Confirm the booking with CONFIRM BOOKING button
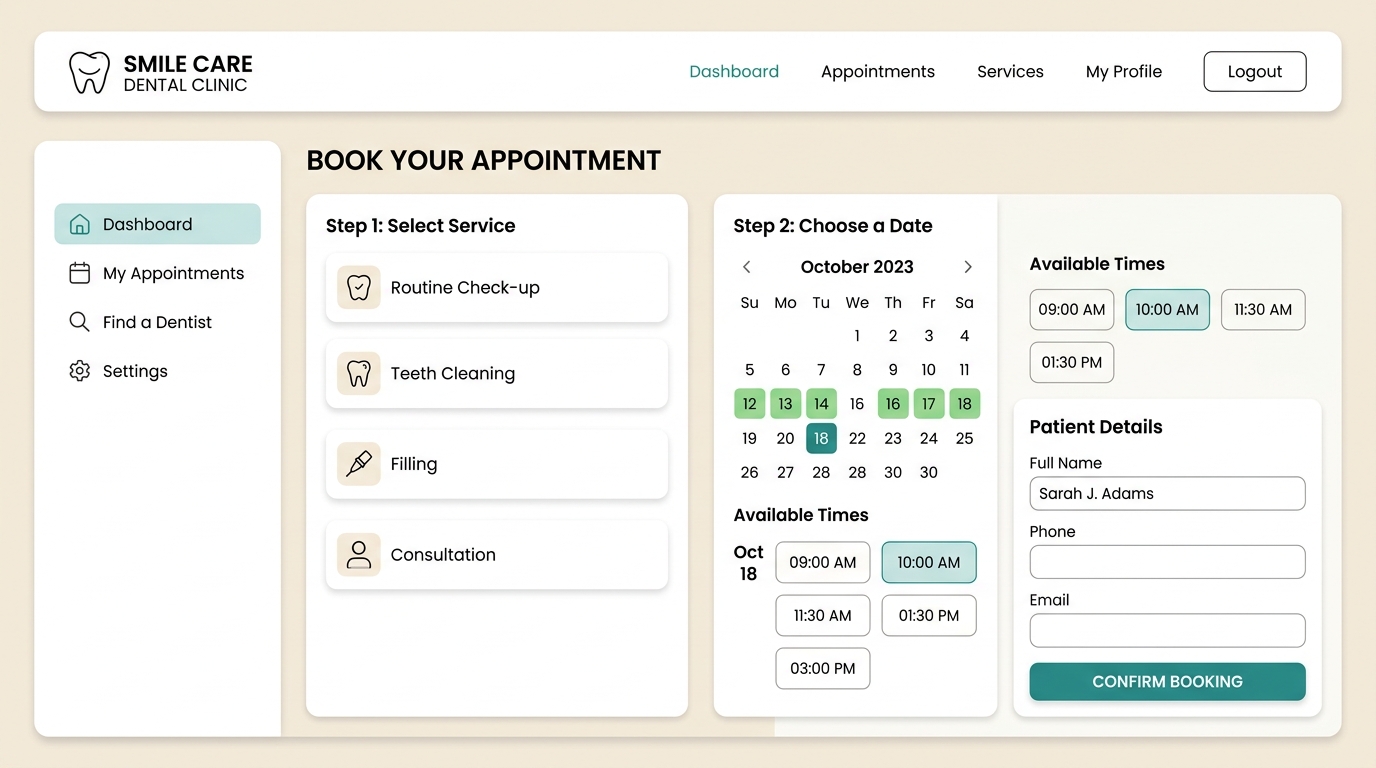The image size is (1376, 768). click(1167, 681)
